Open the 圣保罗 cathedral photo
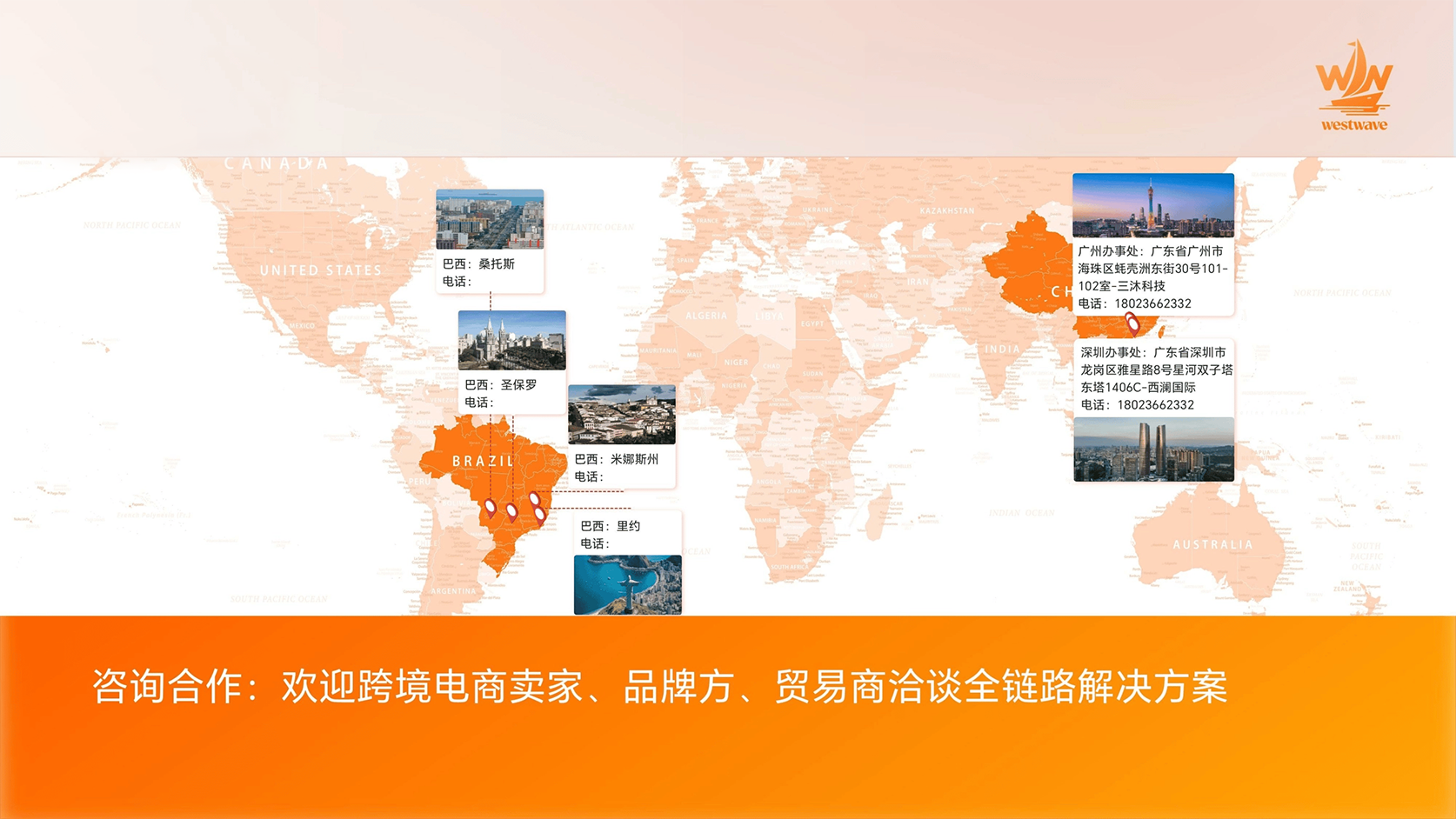Viewport: 1456px width, 819px height. coord(511,340)
